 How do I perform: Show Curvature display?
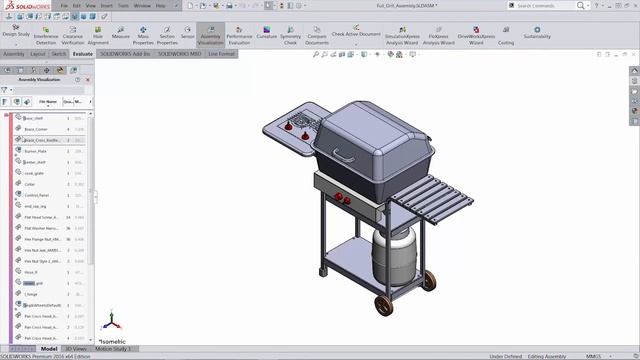(x=267, y=33)
